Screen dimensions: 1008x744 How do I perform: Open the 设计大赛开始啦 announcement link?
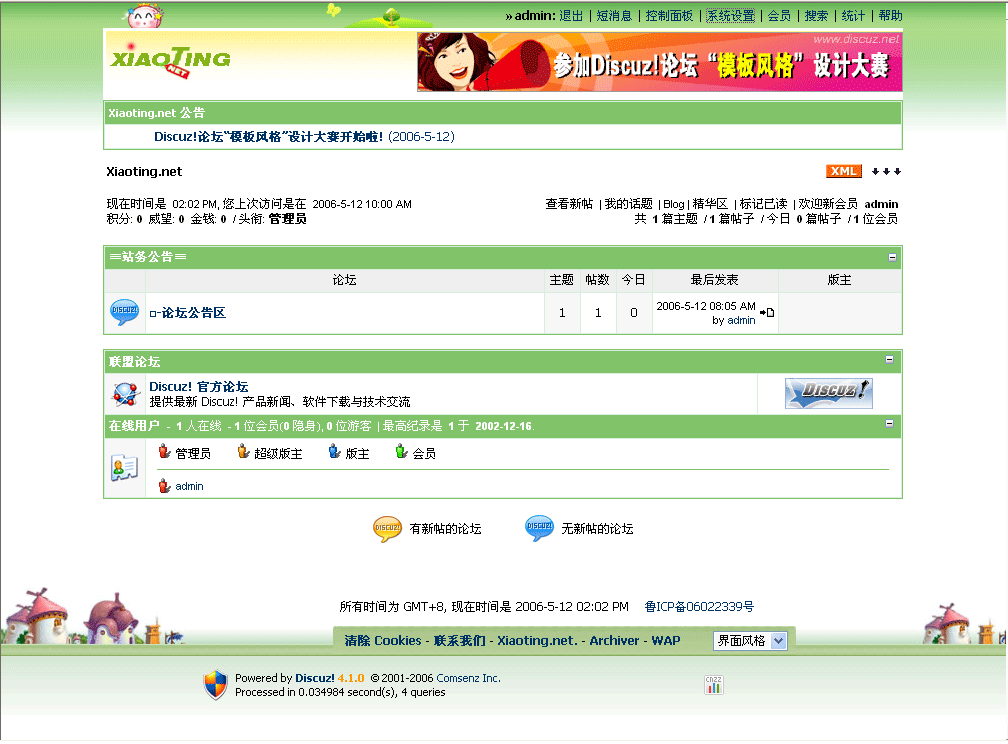pos(268,136)
